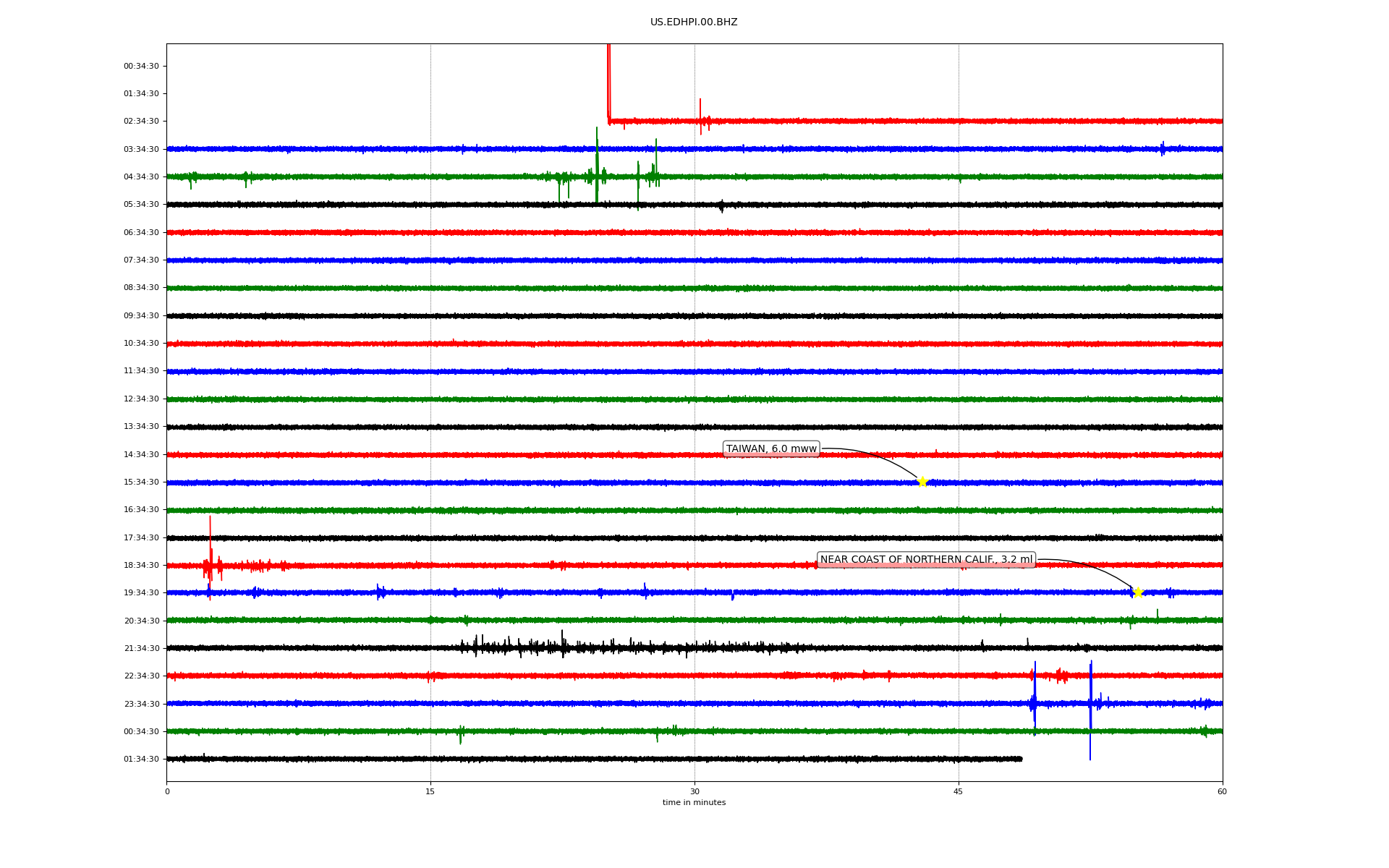The height and width of the screenshot is (868, 1389).
Task: Click the x-axis tick label 15
Action: [x=430, y=791]
